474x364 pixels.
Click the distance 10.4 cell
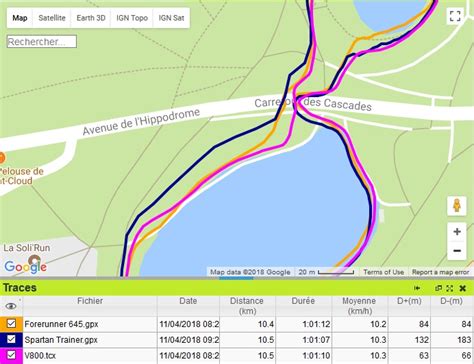click(x=247, y=324)
